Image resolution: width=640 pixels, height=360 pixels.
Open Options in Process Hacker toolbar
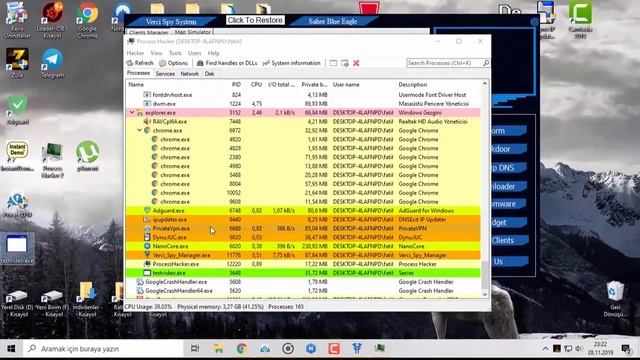coord(173,63)
